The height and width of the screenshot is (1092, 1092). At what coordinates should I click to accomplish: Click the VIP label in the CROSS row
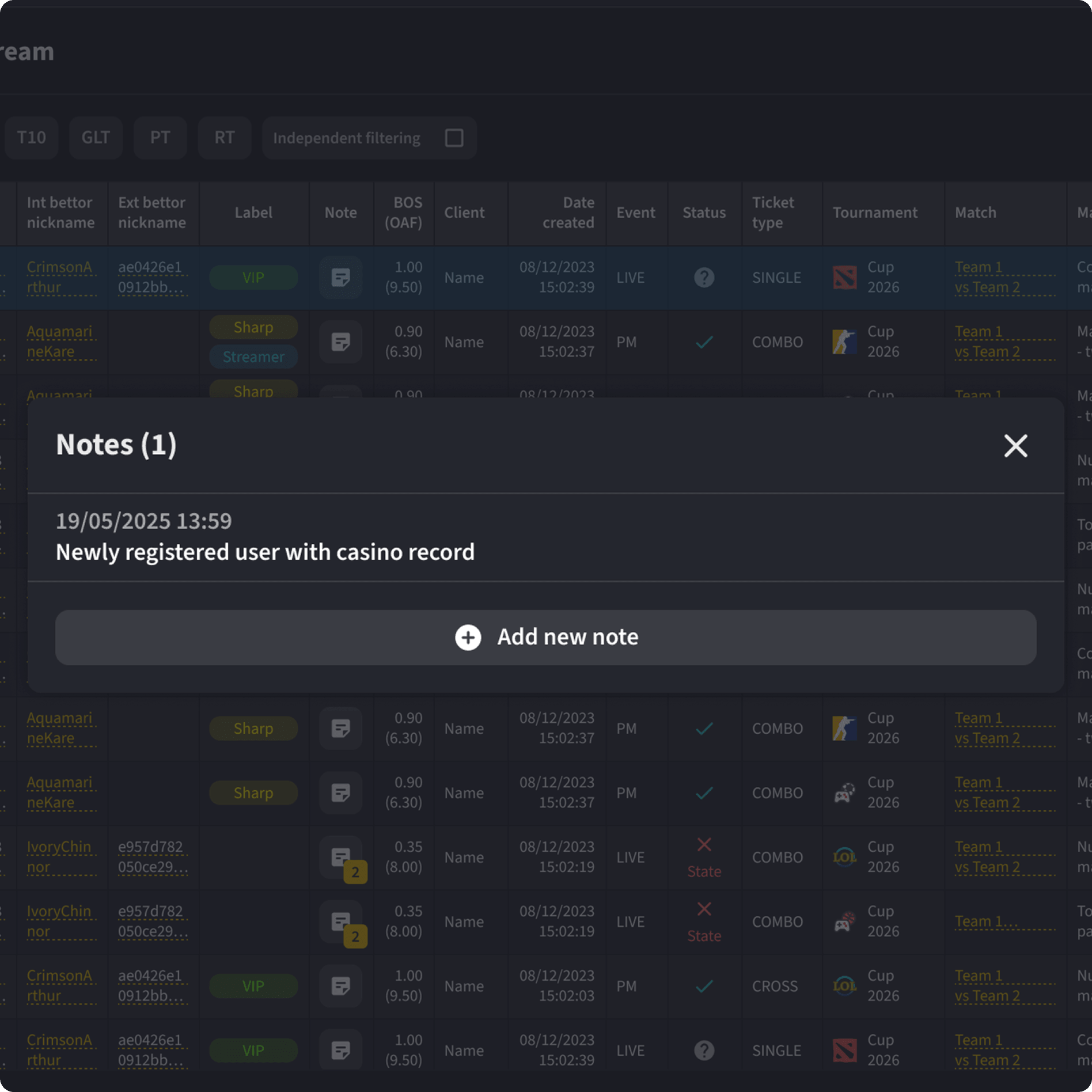[x=253, y=987]
